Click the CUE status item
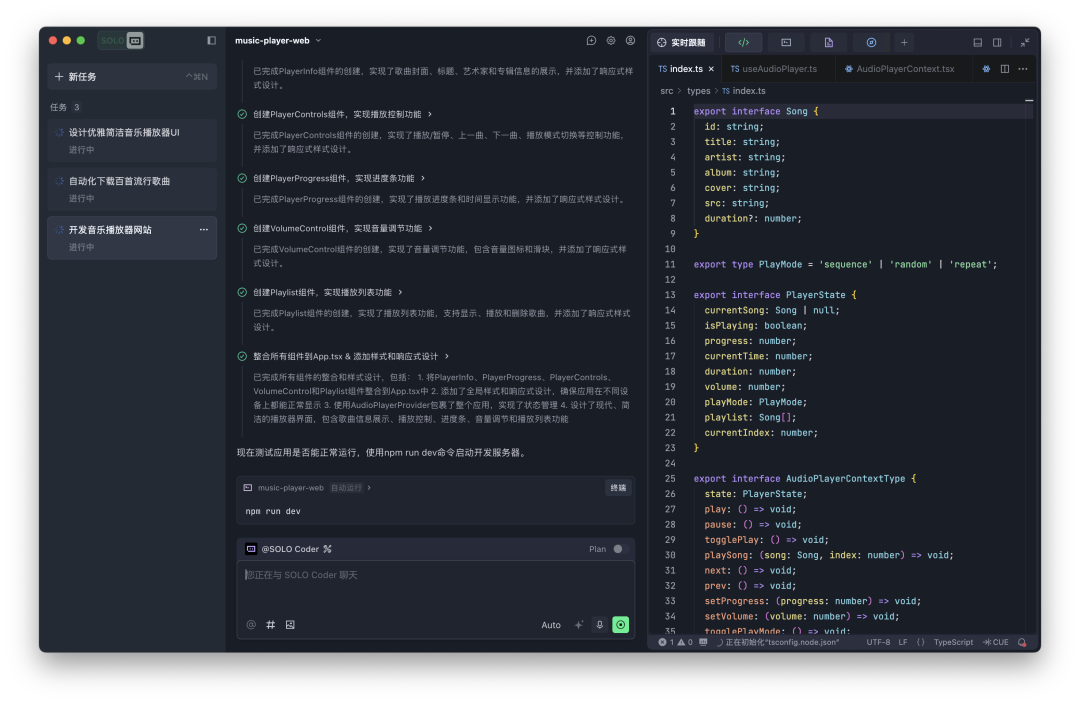The height and width of the screenshot is (704, 1080). coord(996,642)
